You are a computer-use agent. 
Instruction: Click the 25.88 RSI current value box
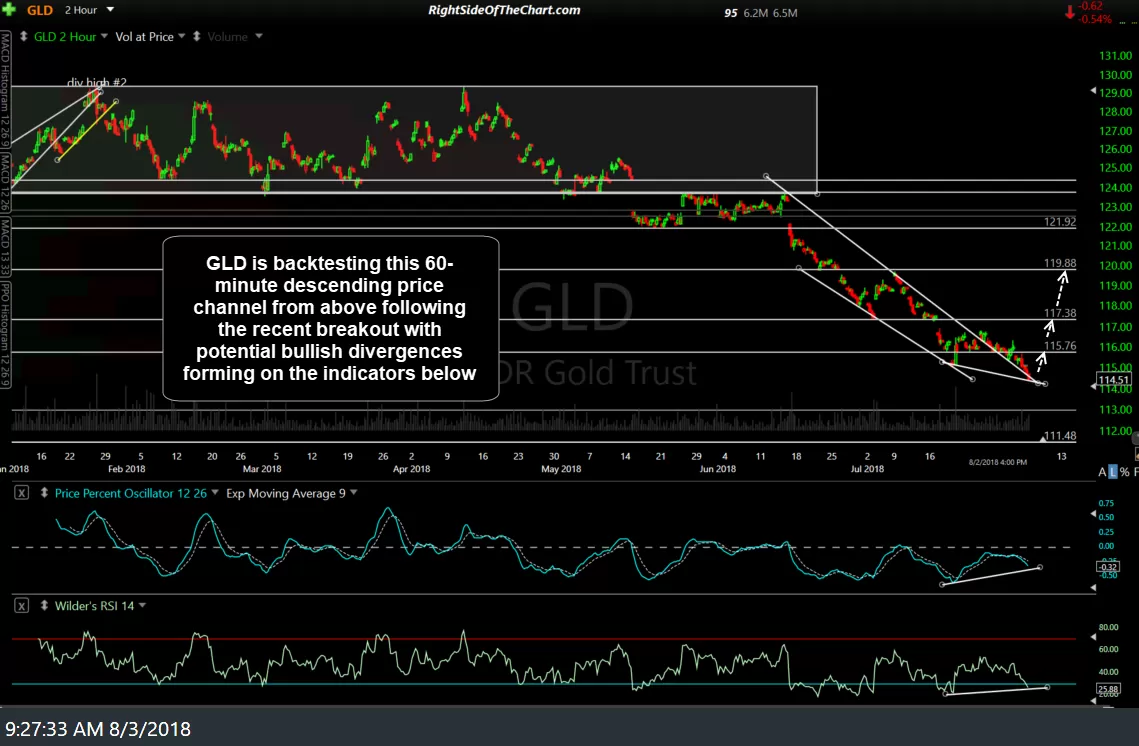click(1108, 689)
